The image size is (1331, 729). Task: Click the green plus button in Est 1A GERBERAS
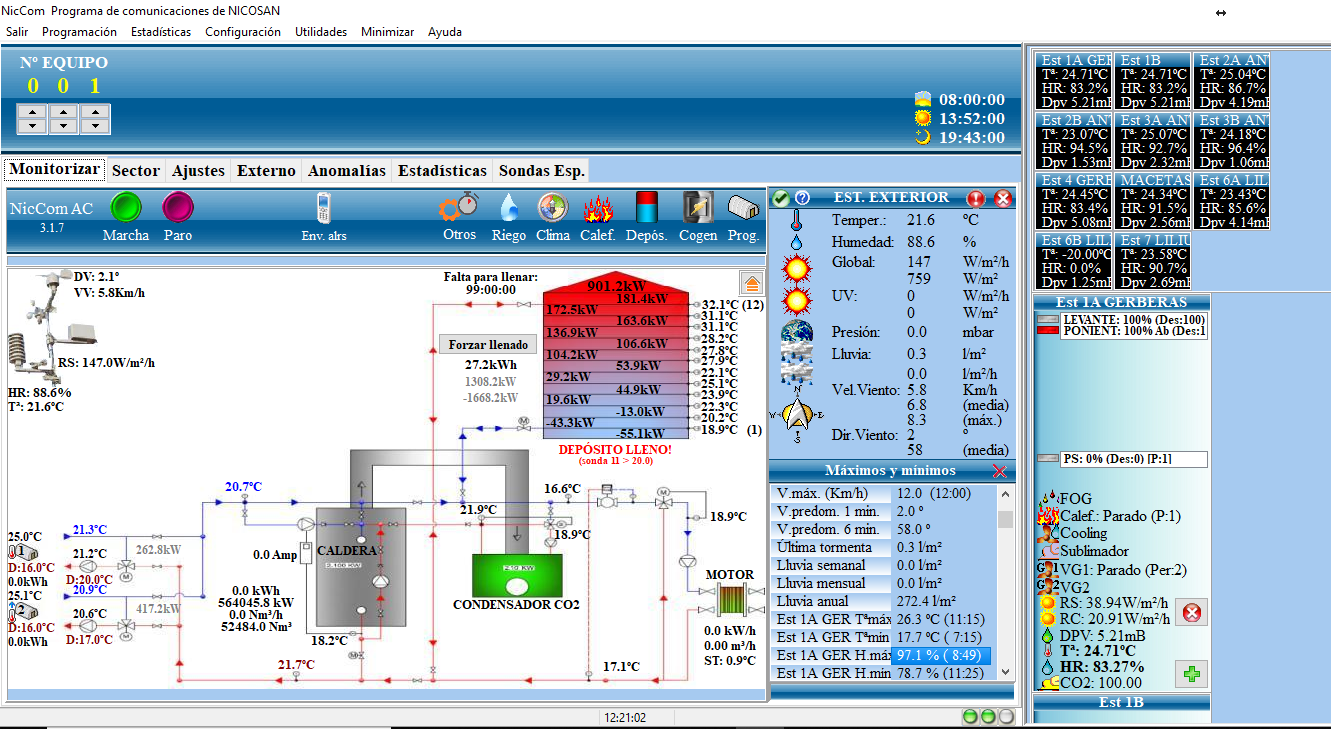click(x=1191, y=674)
